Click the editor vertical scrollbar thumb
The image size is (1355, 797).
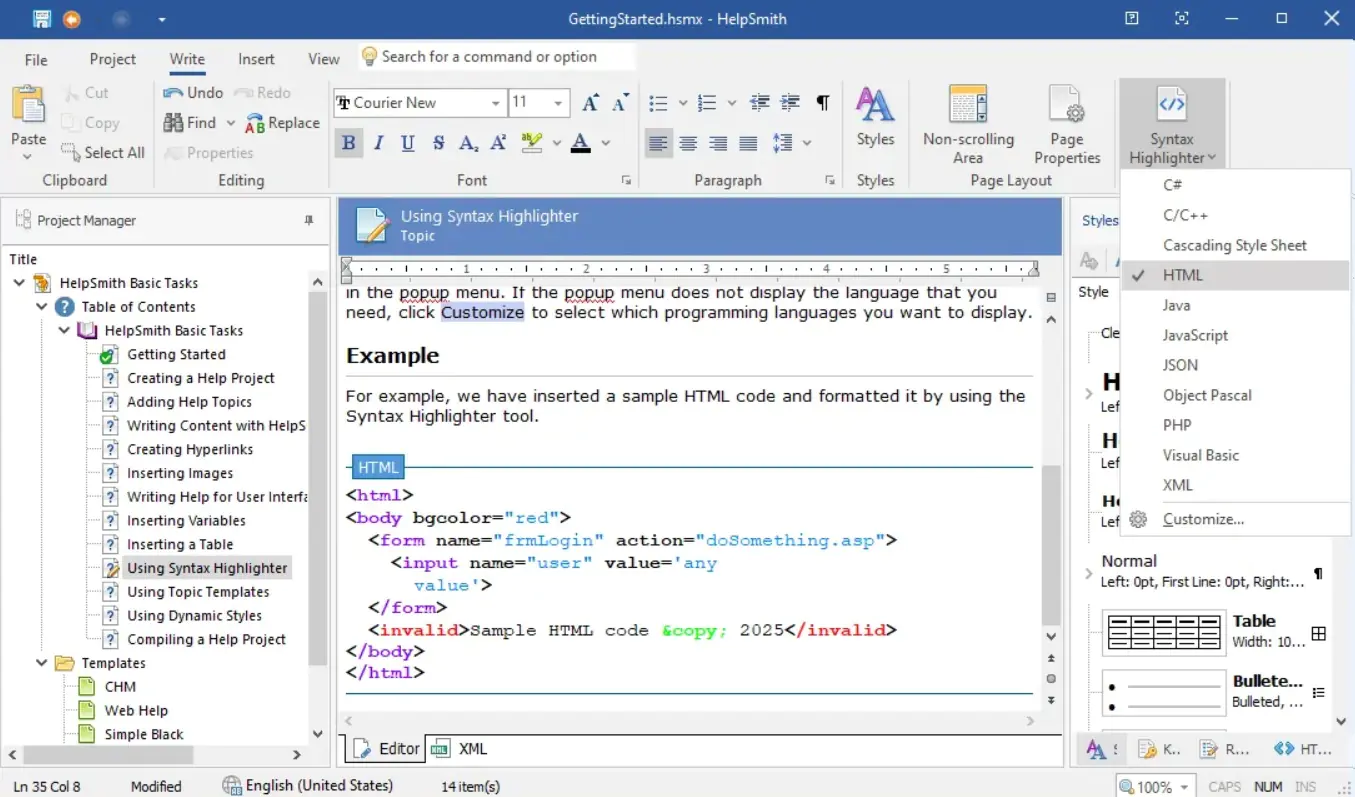pyautogui.click(x=1050, y=545)
